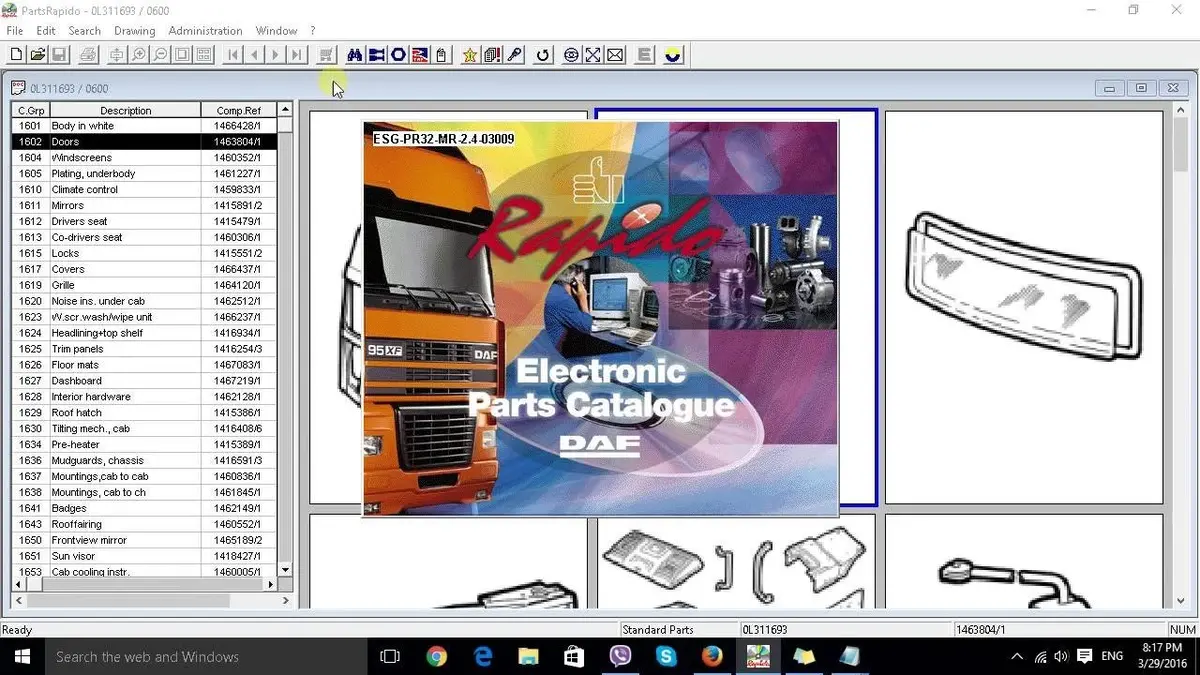Open Skype from the taskbar
The height and width of the screenshot is (675, 1200).
[x=666, y=657]
